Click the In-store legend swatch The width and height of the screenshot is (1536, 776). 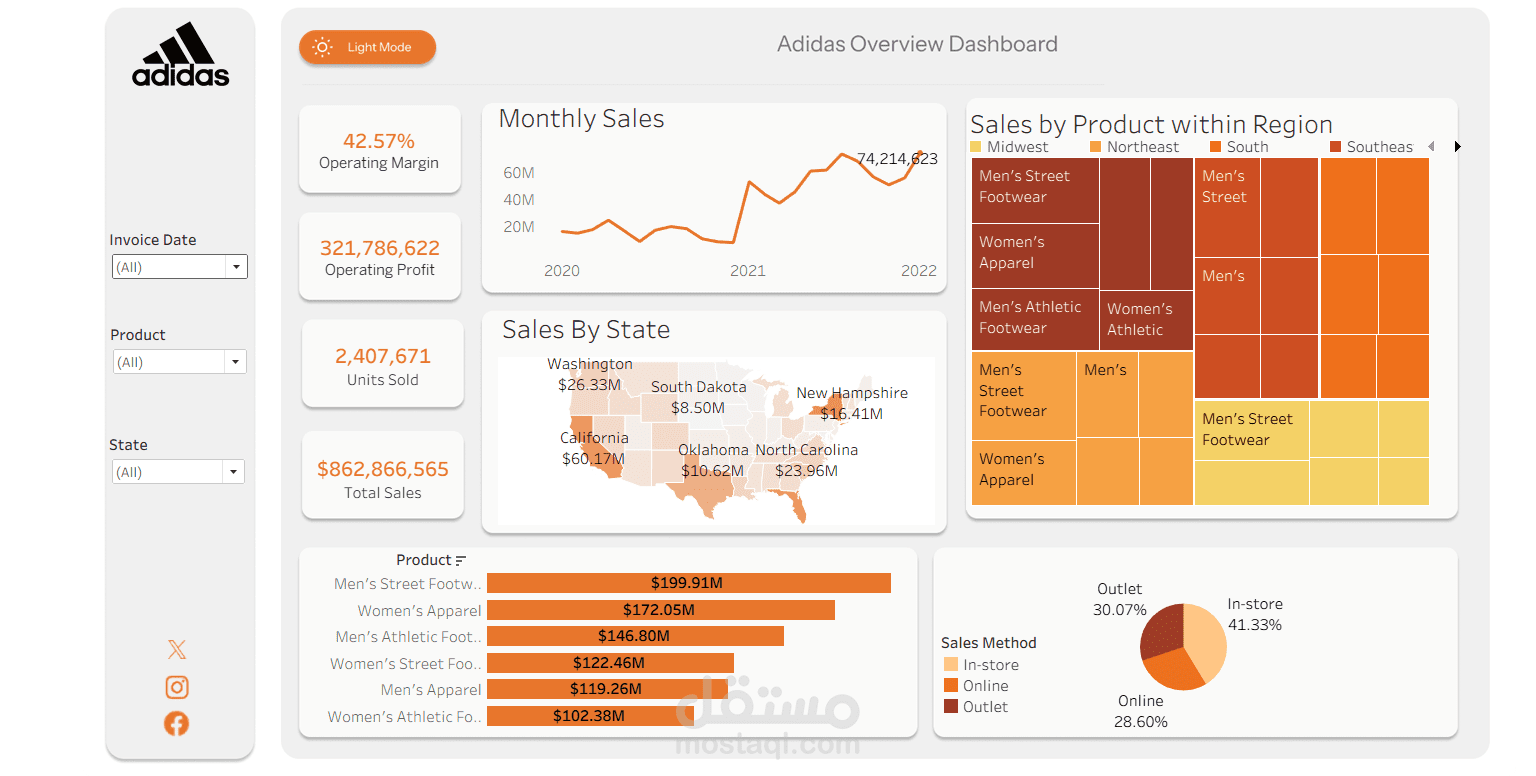tap(950, 665)
